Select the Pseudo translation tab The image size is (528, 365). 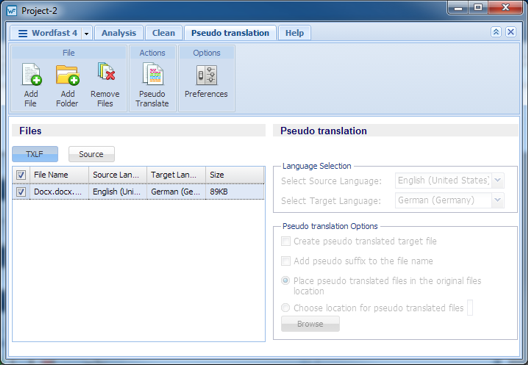click(x=230, y=33)
